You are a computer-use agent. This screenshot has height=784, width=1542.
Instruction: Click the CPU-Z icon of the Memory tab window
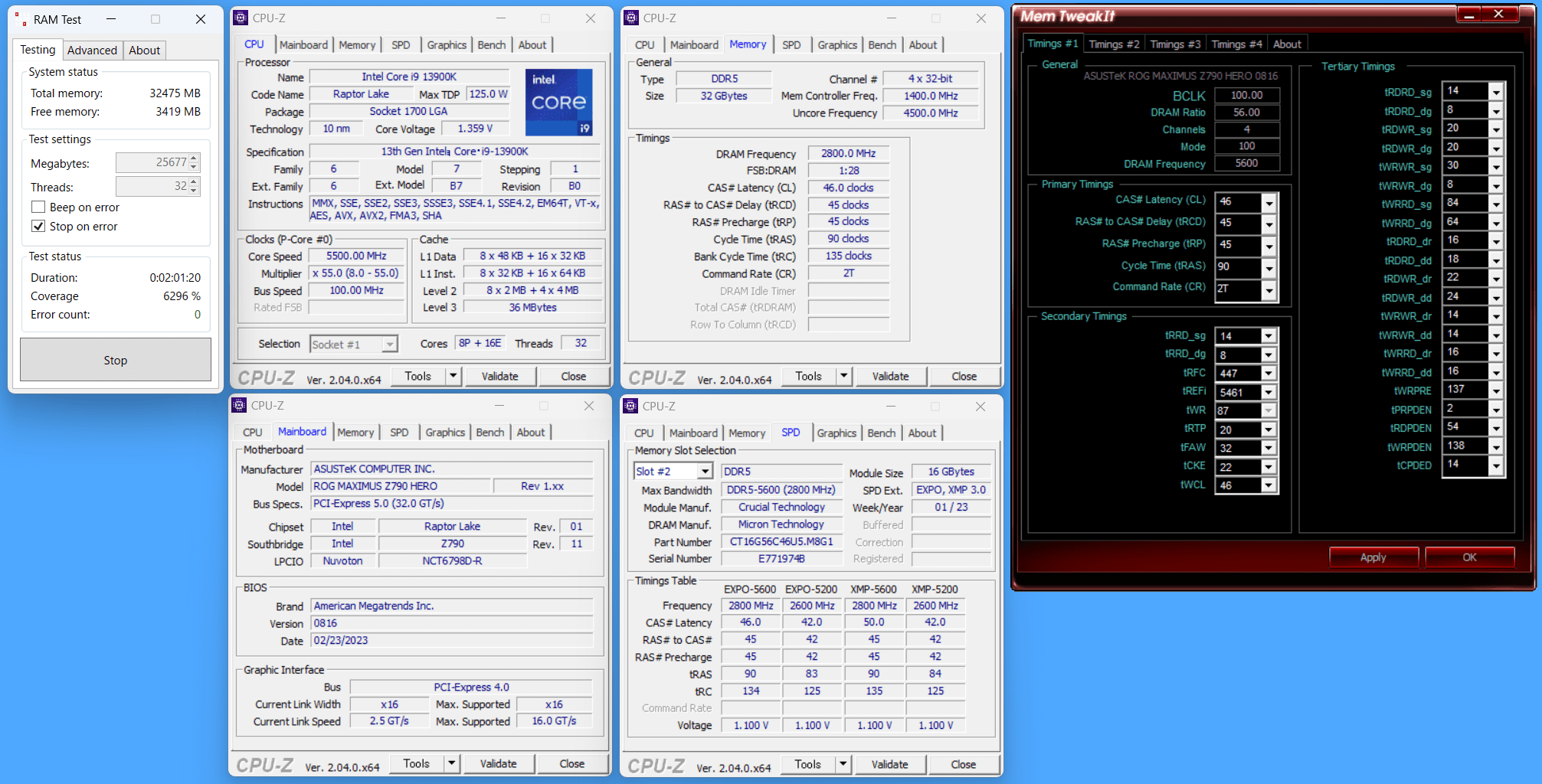tap(631, 18)
